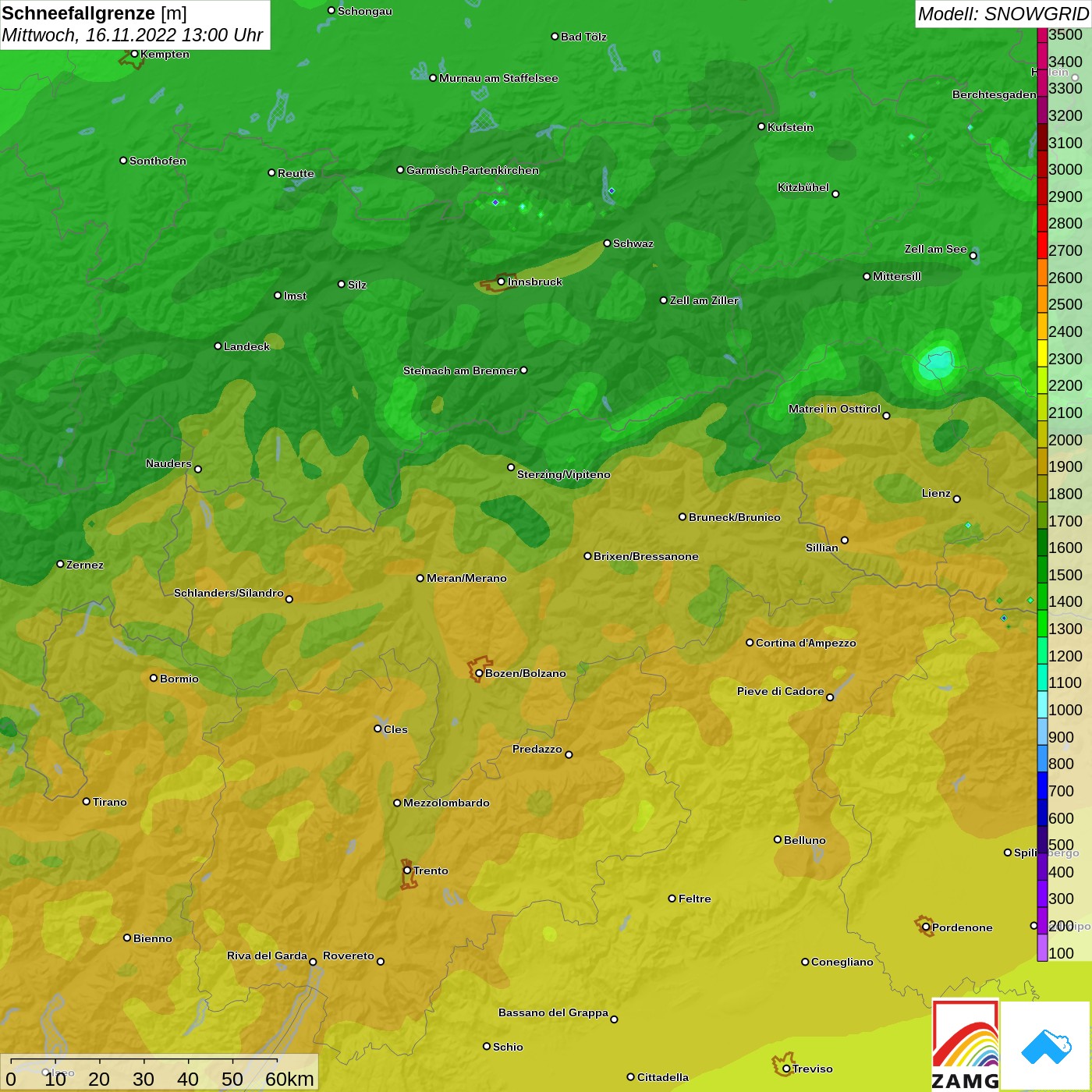Click the Schio label

[508, 1047]
